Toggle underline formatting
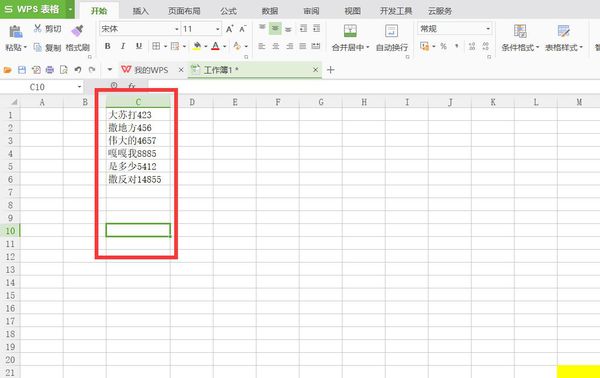The image size is (600, 378). (139, 46)
